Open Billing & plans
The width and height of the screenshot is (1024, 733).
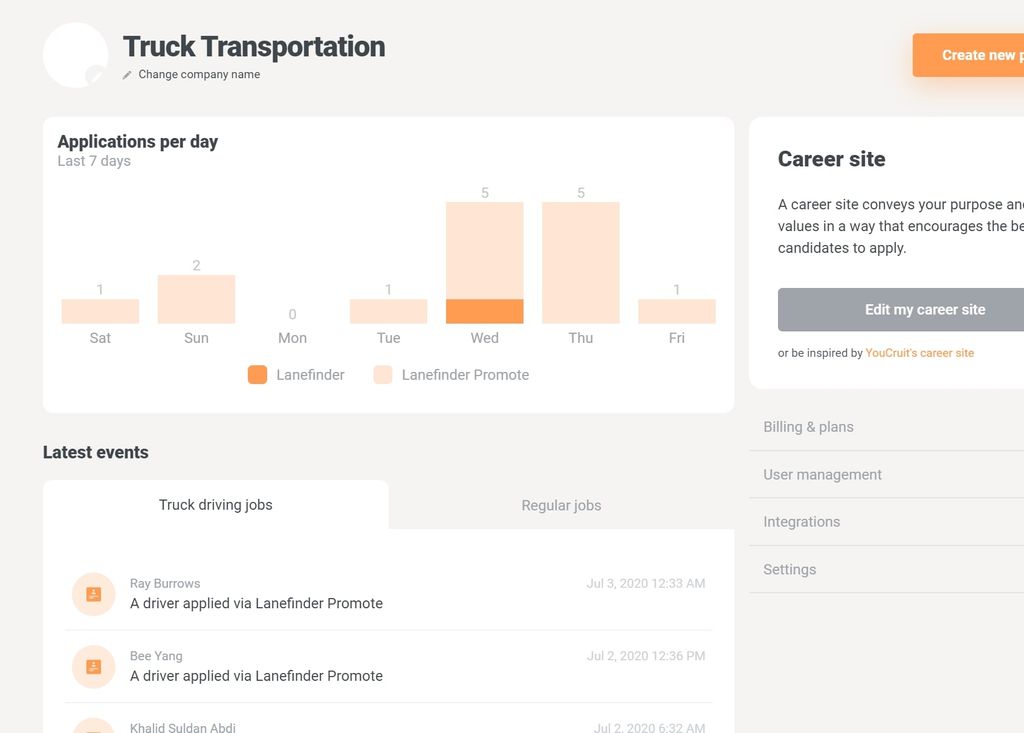[887, 427]
